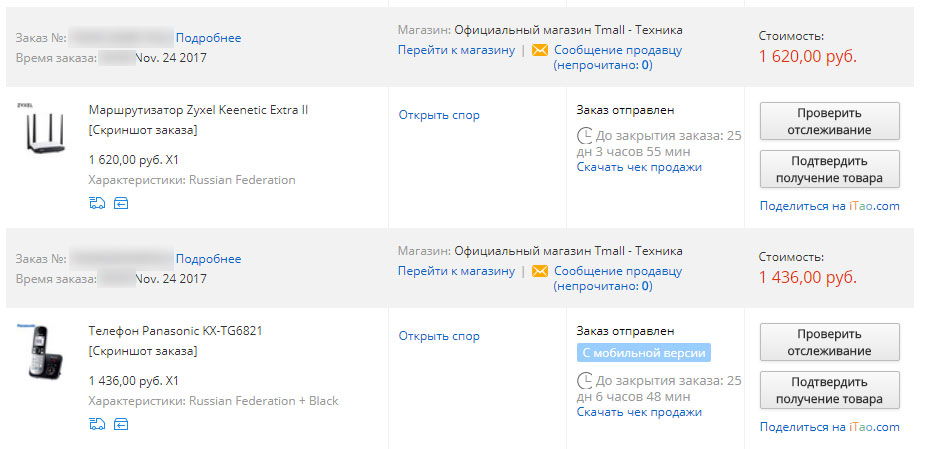Confirm receipt of the Panasonic phone
This screenshot has width=925, height=449.
point(829,390)
